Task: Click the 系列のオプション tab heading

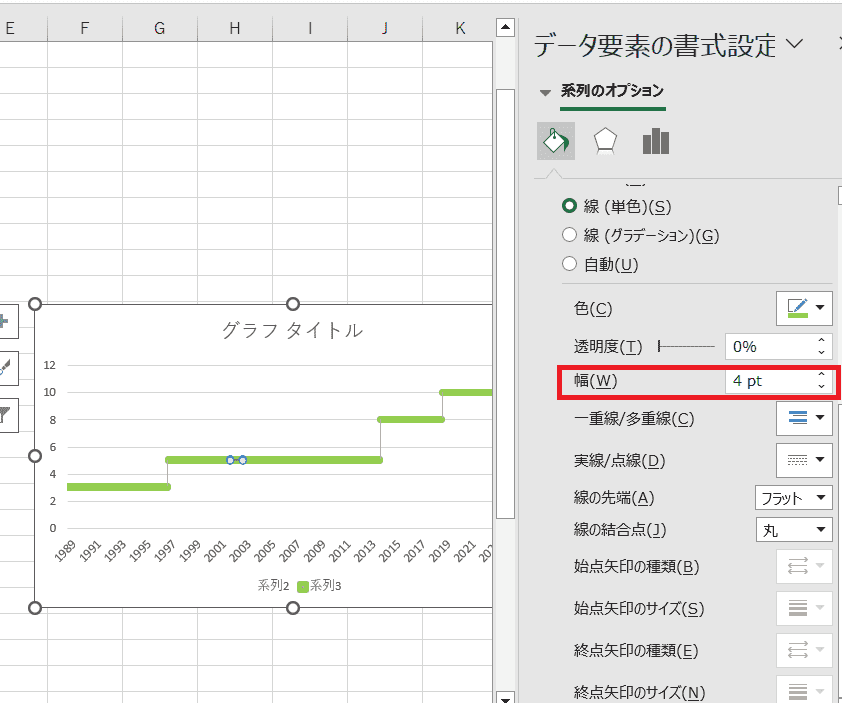Action: (x=612, y=91)
